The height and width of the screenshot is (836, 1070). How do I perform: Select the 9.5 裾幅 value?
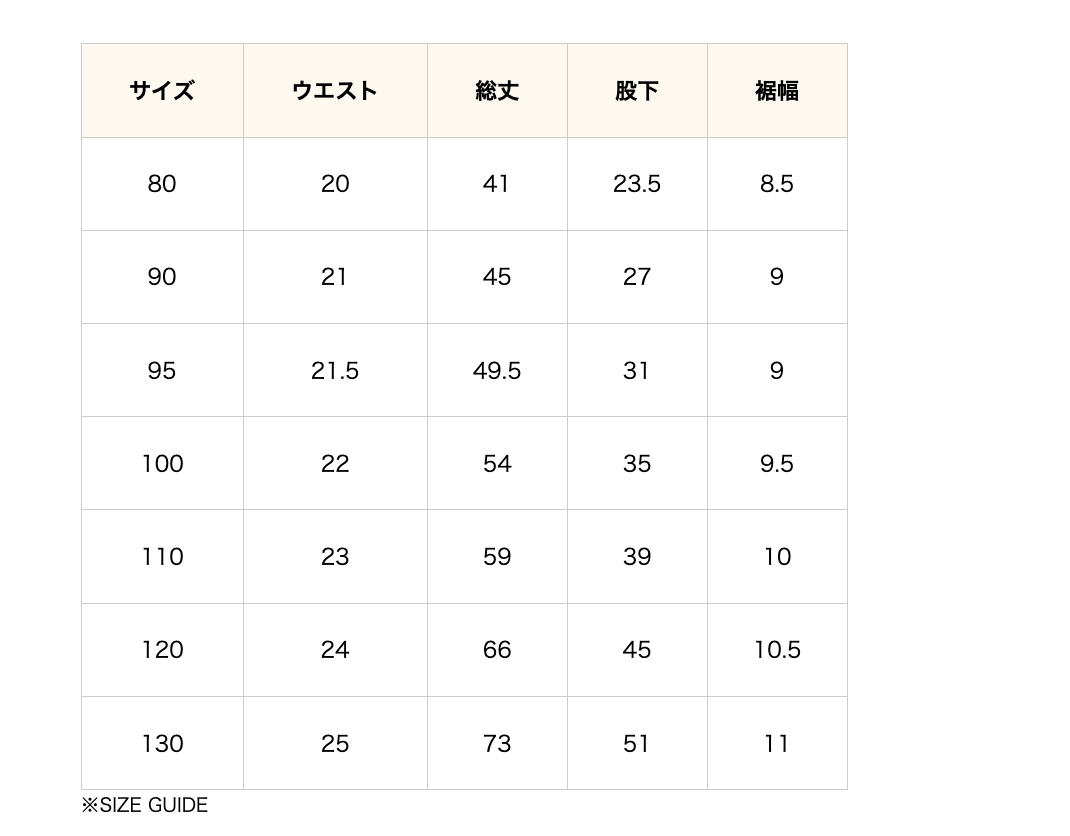click(777, 464)
